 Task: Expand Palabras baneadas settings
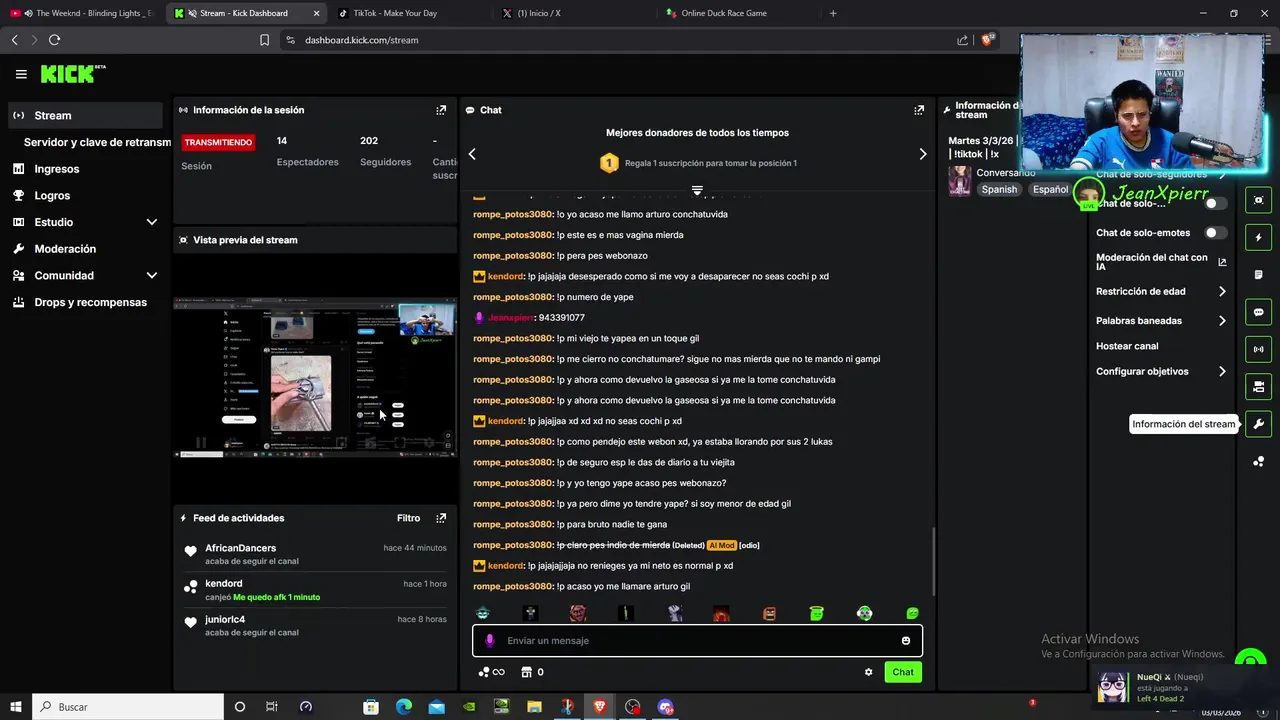1222,321
